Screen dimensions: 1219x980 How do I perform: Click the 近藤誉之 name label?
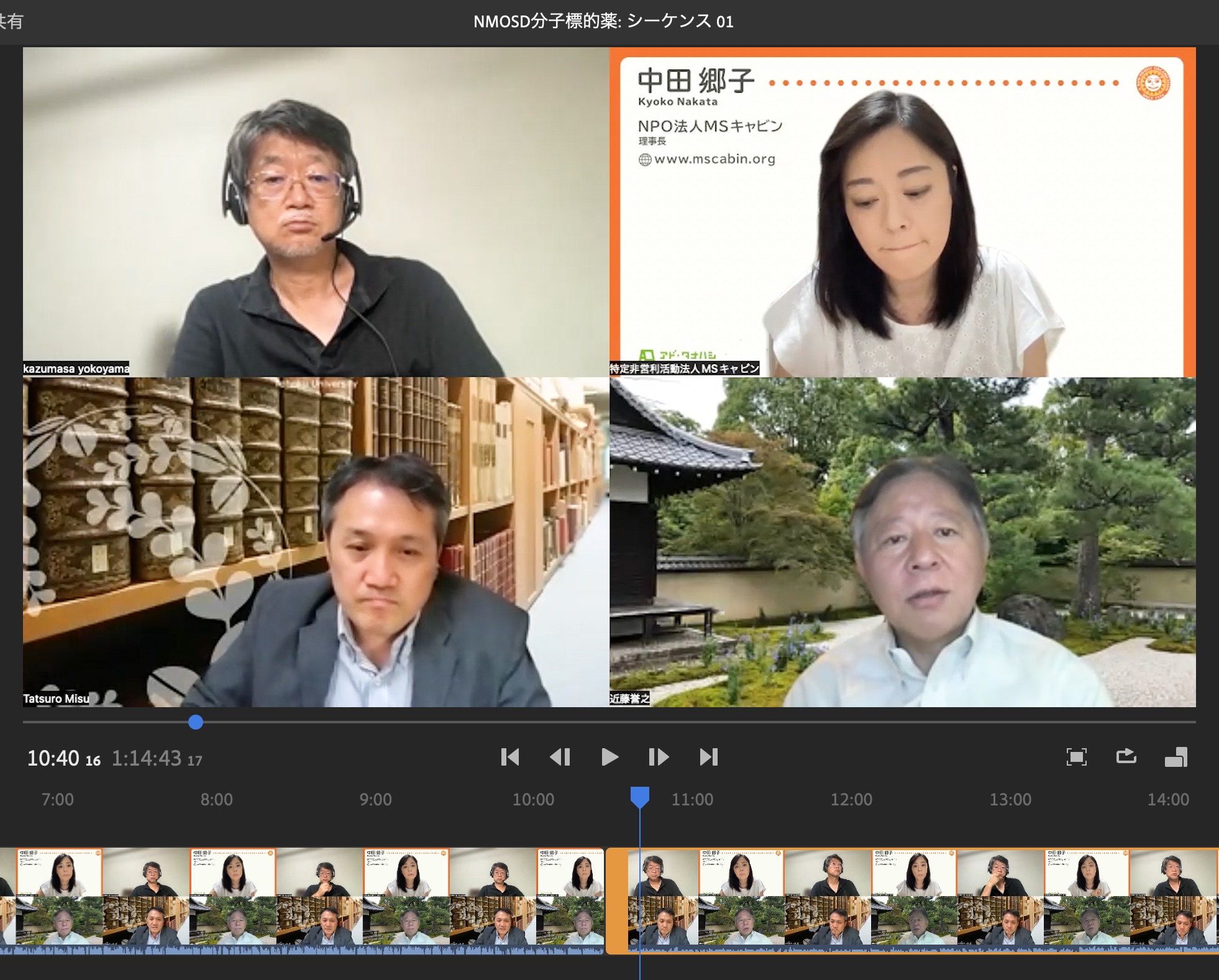coord(629,698)
